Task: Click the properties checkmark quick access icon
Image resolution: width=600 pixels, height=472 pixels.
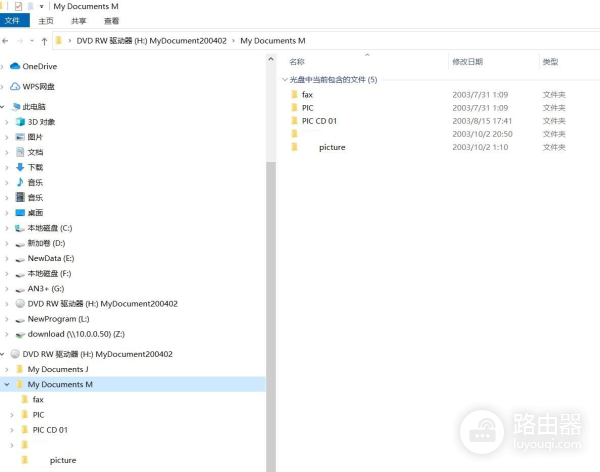Action: [18, 7]
